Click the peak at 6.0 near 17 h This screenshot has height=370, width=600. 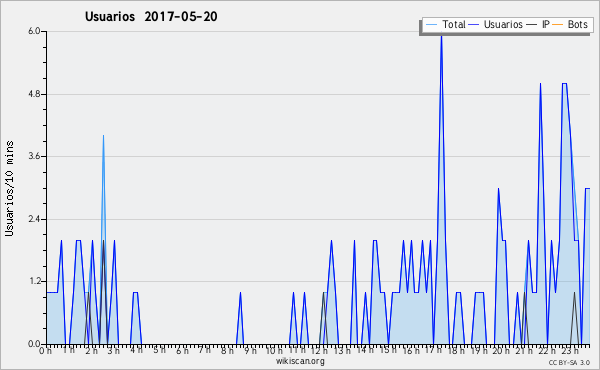(x=441, y=36)
